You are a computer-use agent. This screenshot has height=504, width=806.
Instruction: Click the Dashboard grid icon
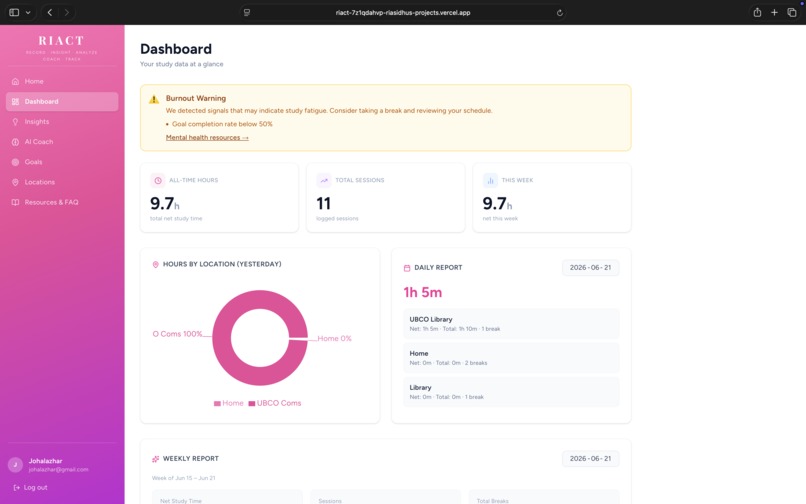click(15, 101)
